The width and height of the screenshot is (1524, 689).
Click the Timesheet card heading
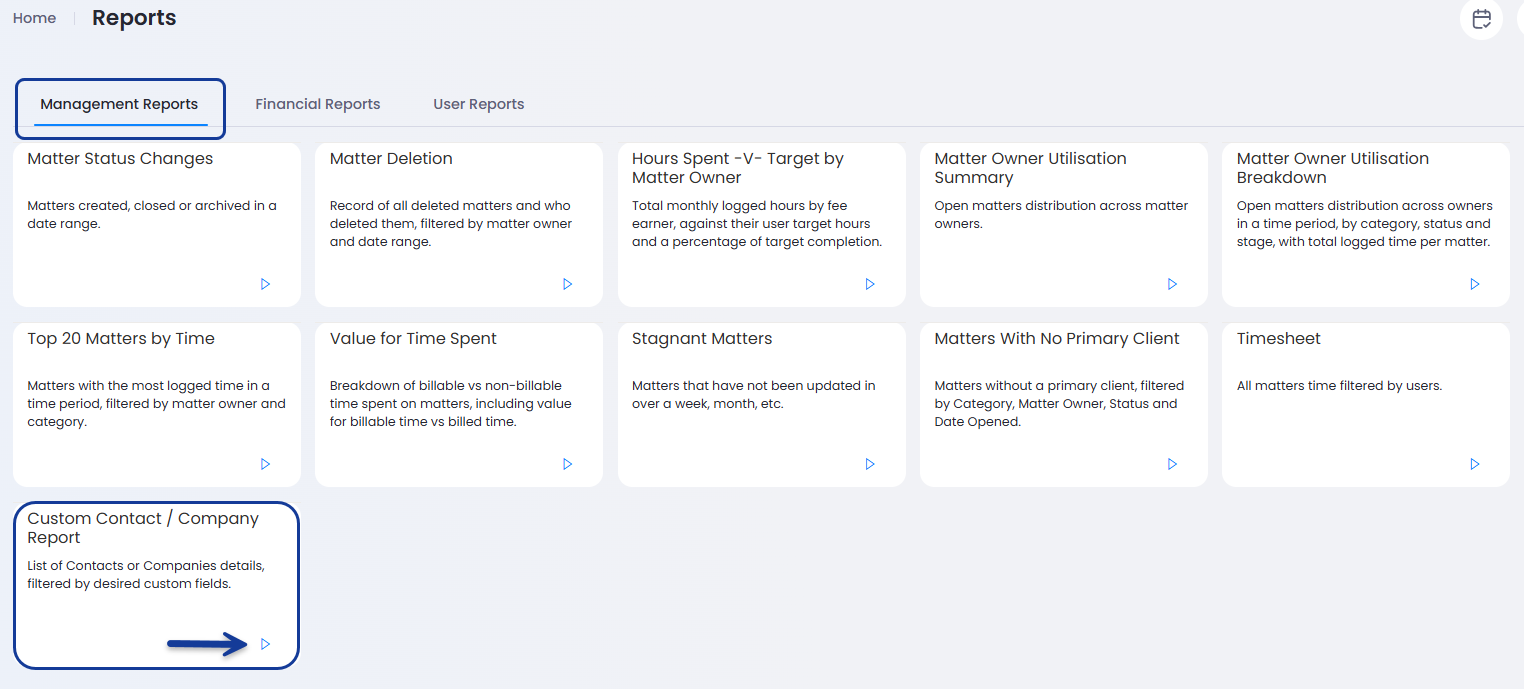point(1278,339)
